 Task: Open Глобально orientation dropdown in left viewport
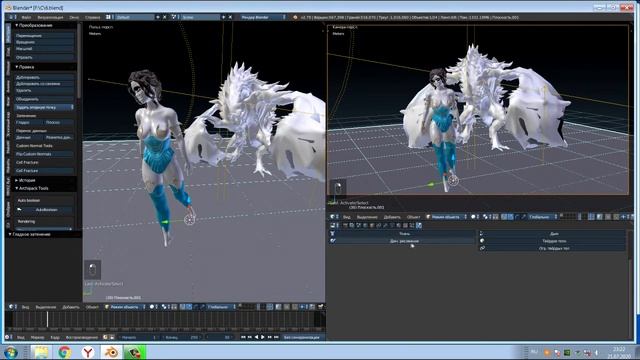point(220,307)
